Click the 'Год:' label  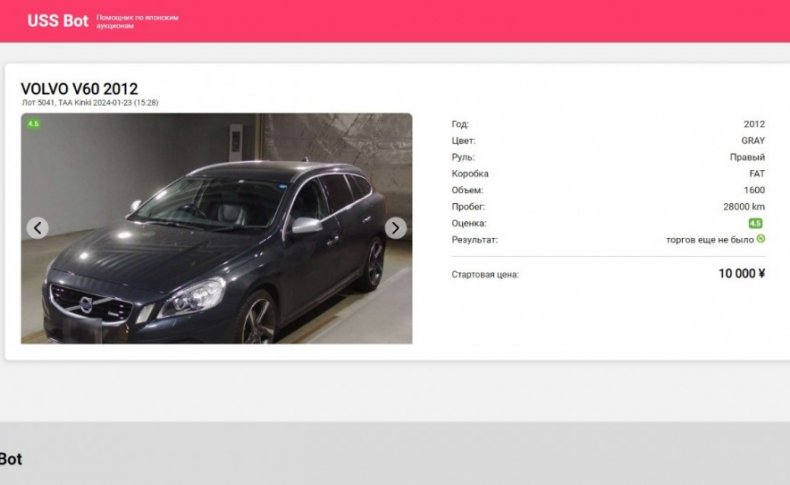460,124
